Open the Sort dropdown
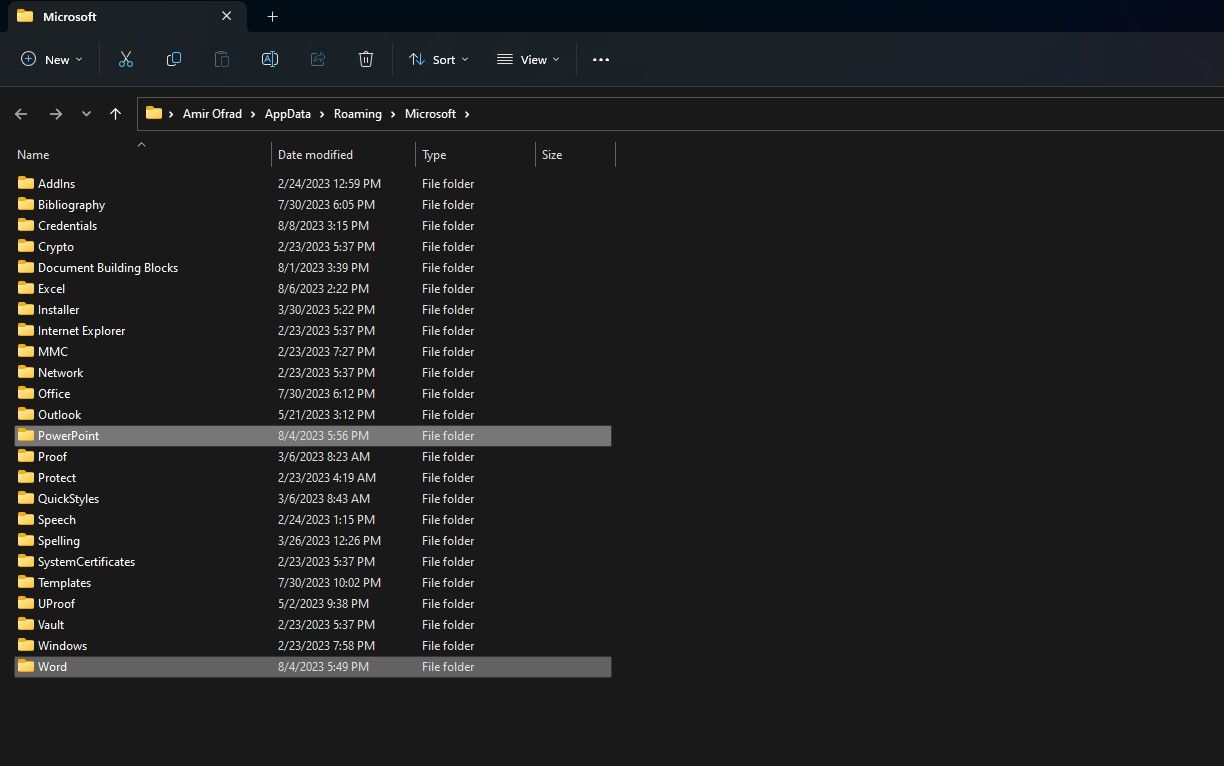The width and height of the screenshot is (1224, 766). [438, 59]
